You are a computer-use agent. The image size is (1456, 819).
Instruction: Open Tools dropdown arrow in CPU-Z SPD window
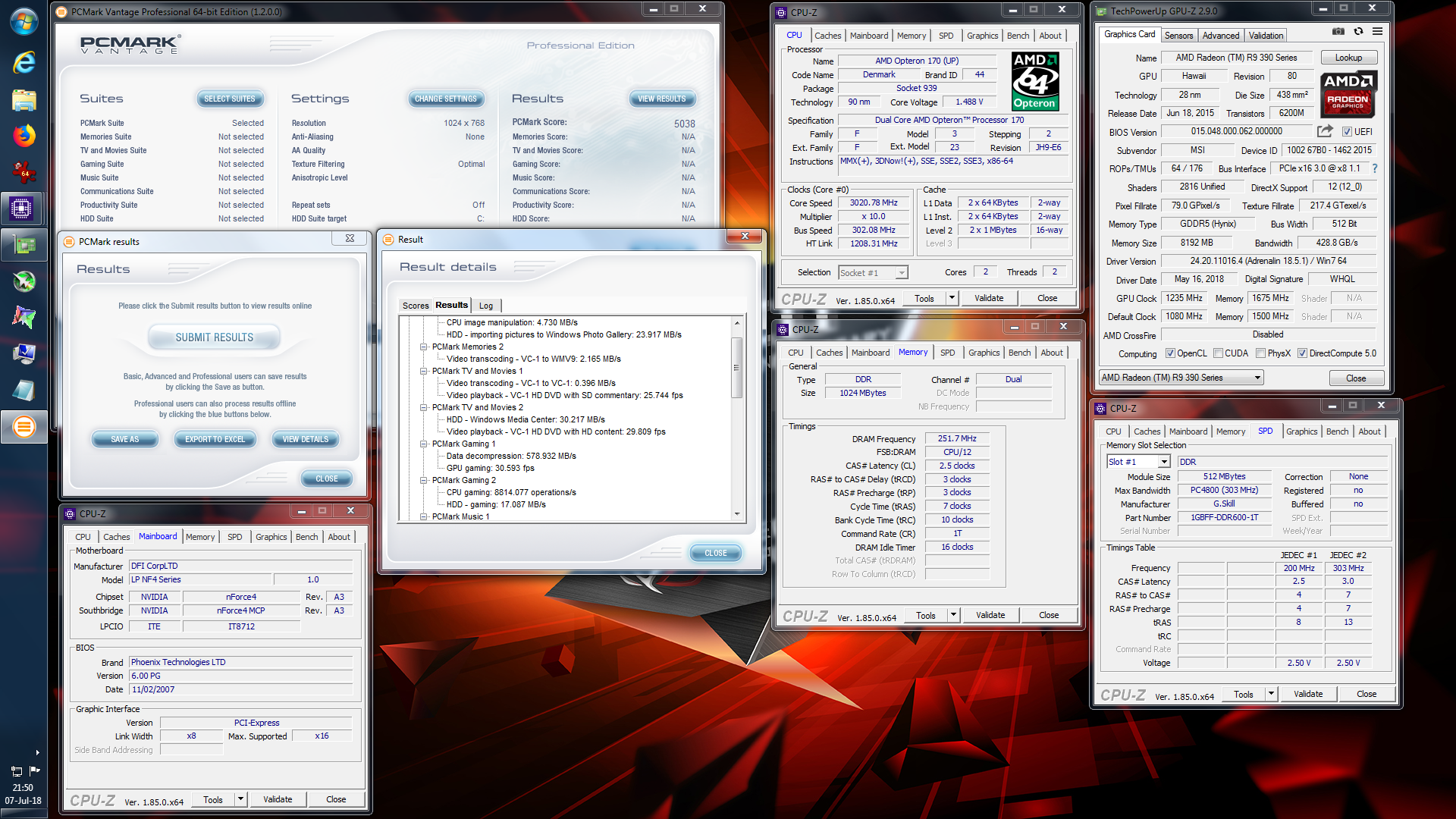1272,694
